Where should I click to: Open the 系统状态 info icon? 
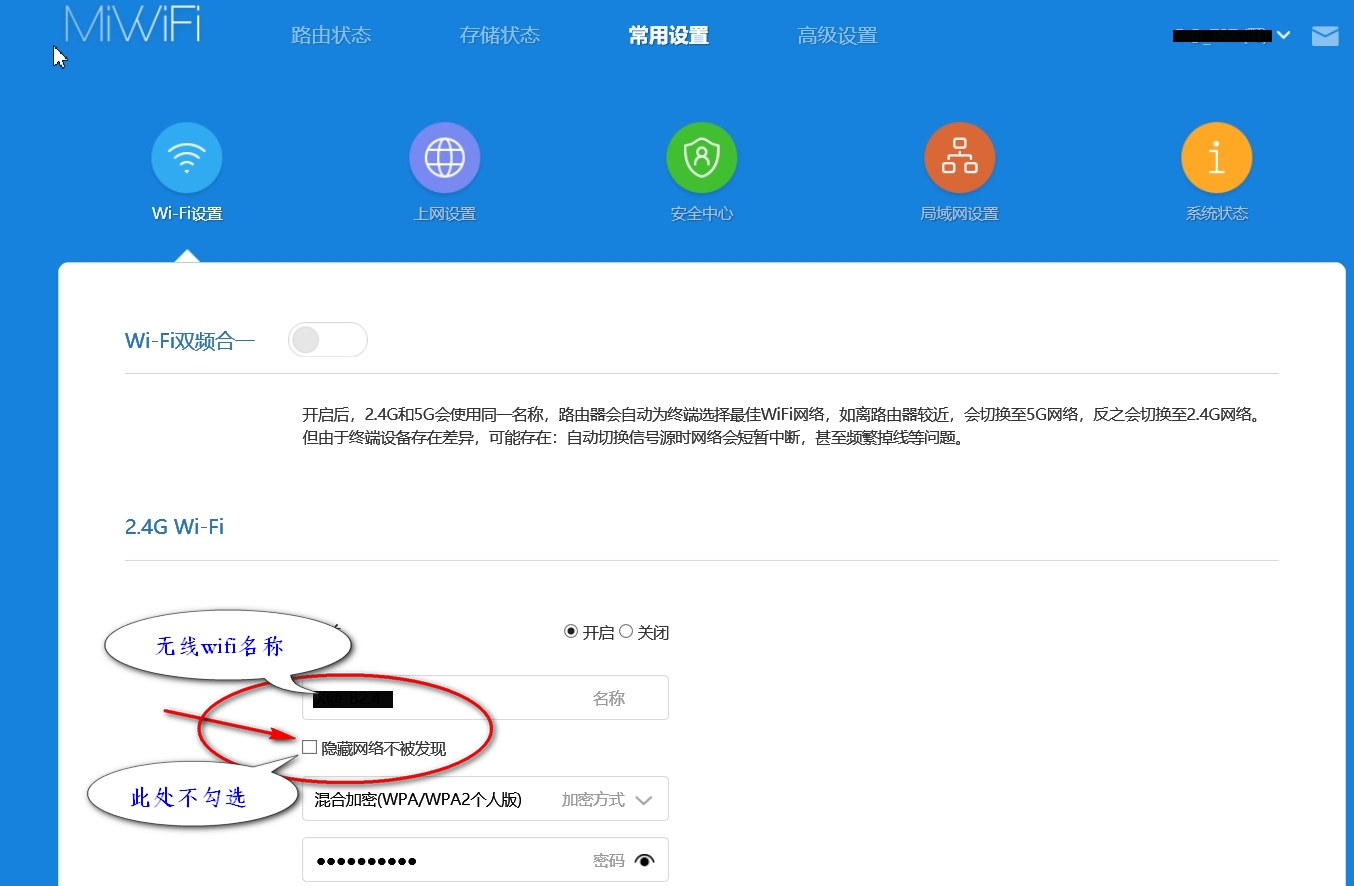point(1216,158)
